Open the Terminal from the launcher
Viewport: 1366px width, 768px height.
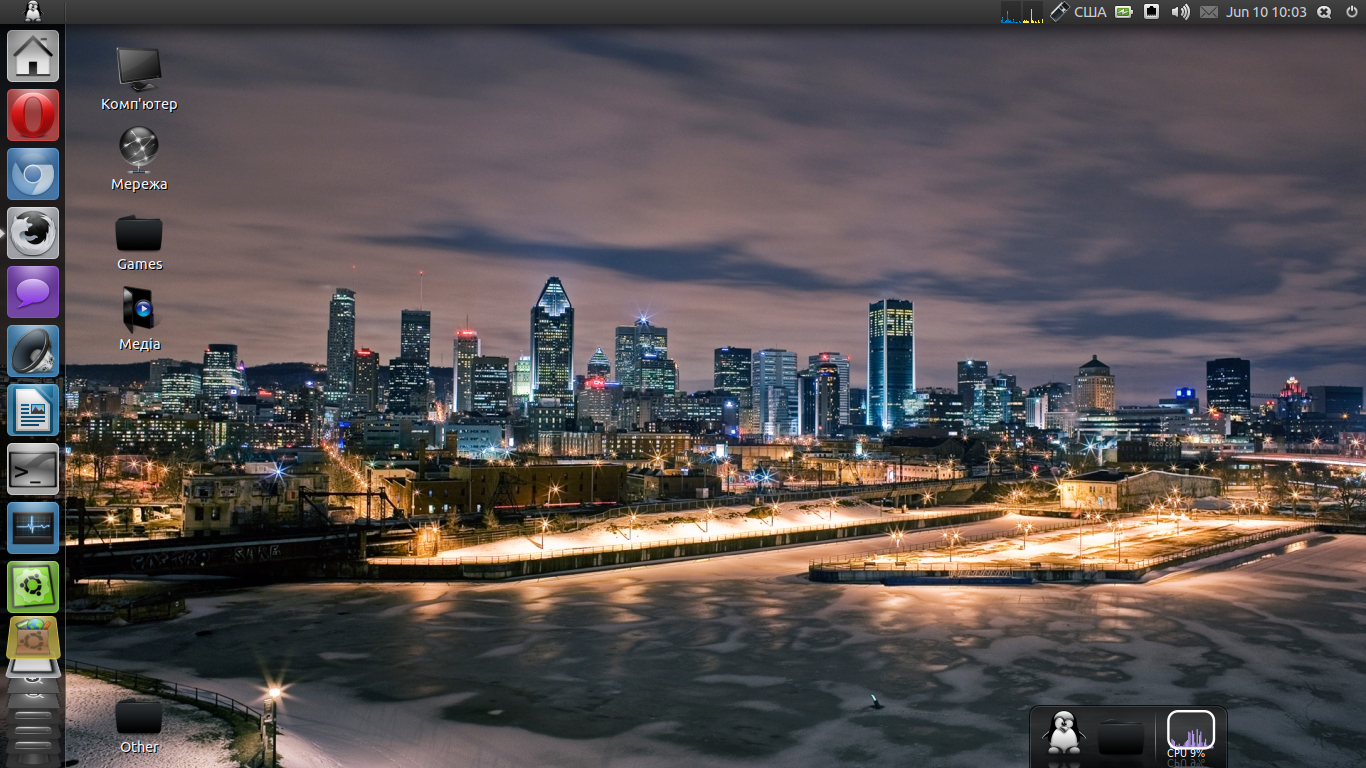(33, 470)
